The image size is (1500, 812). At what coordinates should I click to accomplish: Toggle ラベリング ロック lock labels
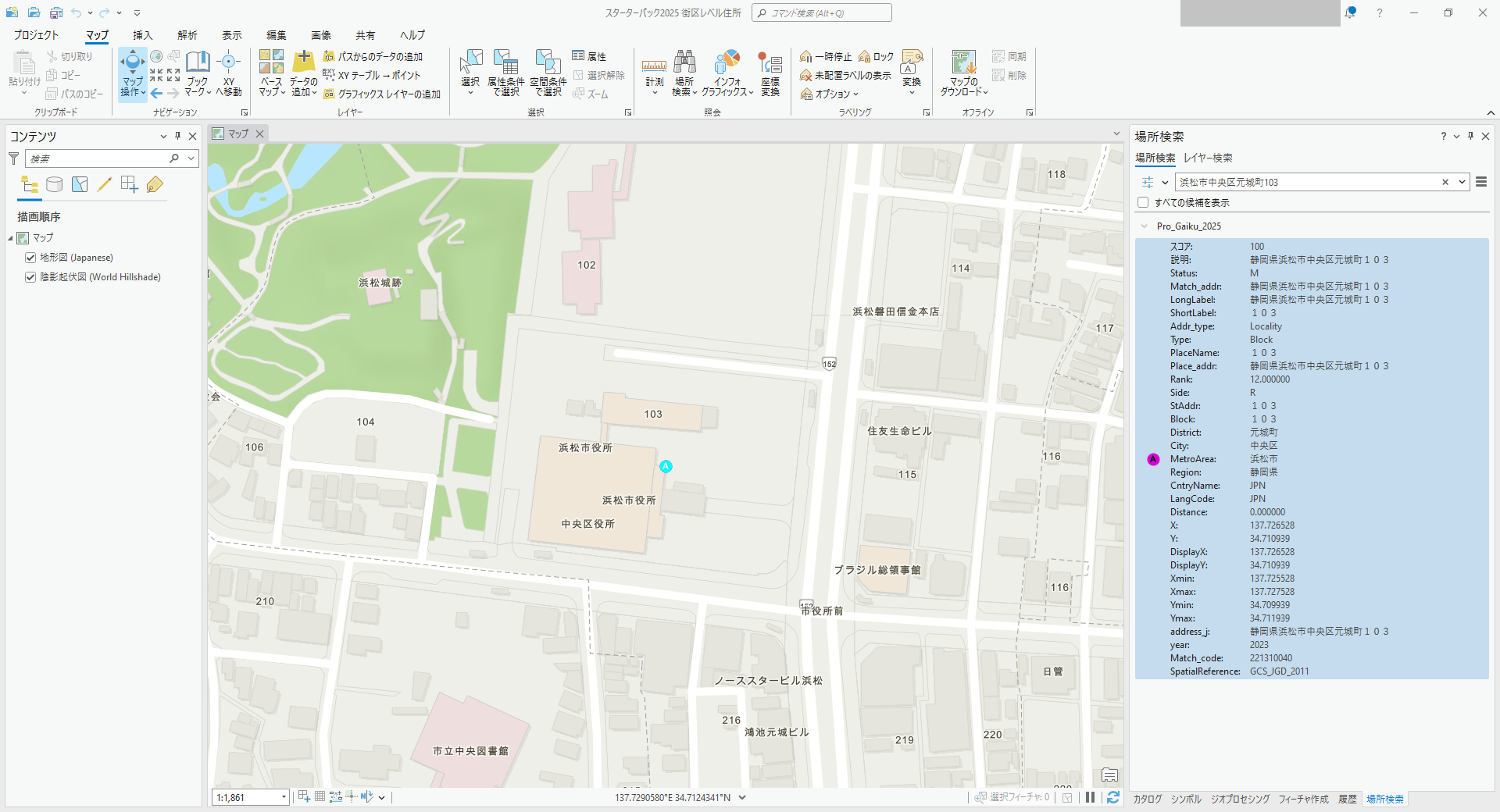876,57
